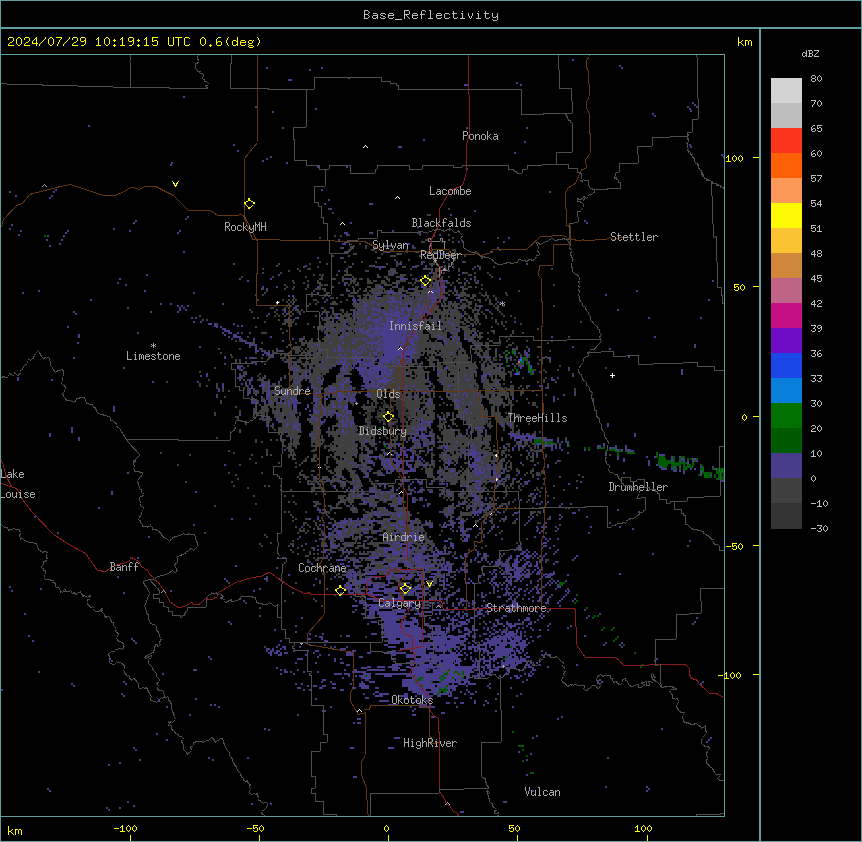The image size is (862, 842).
Task: Select the Cochrane label
Action: [322, 568]
